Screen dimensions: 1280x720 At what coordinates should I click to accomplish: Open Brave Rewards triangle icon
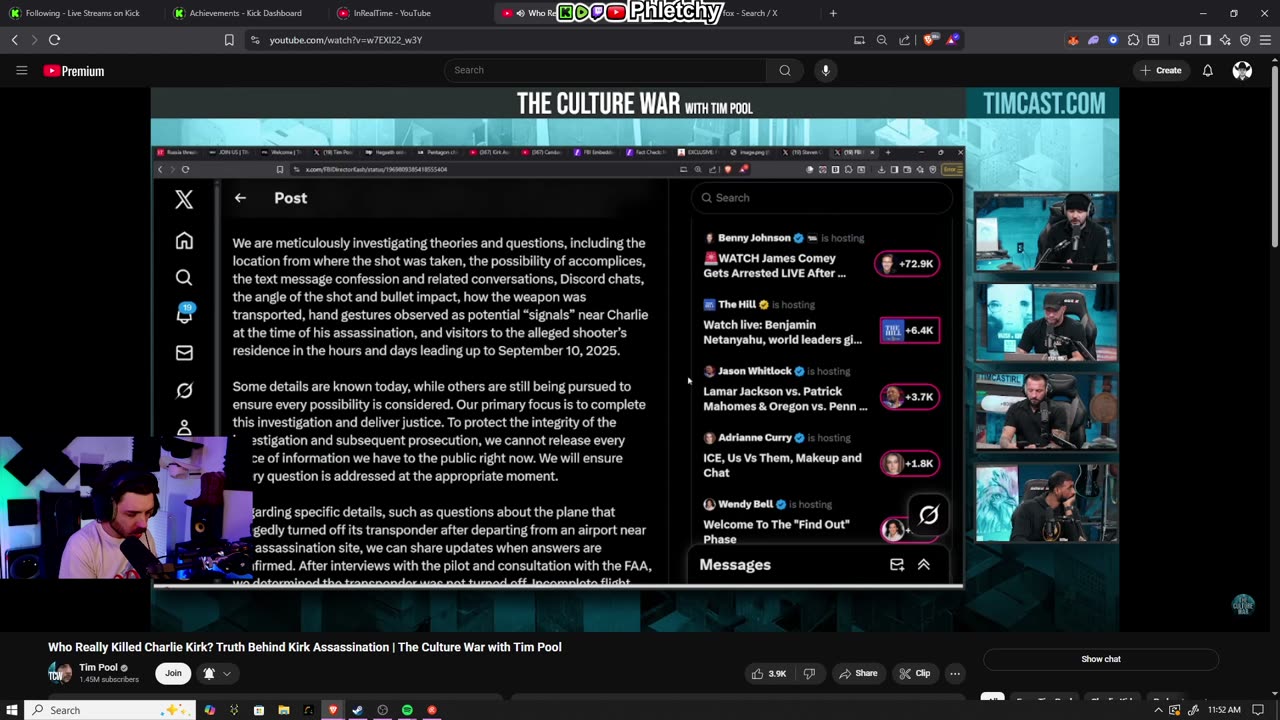pyautogui.click(x=953, y=40)
